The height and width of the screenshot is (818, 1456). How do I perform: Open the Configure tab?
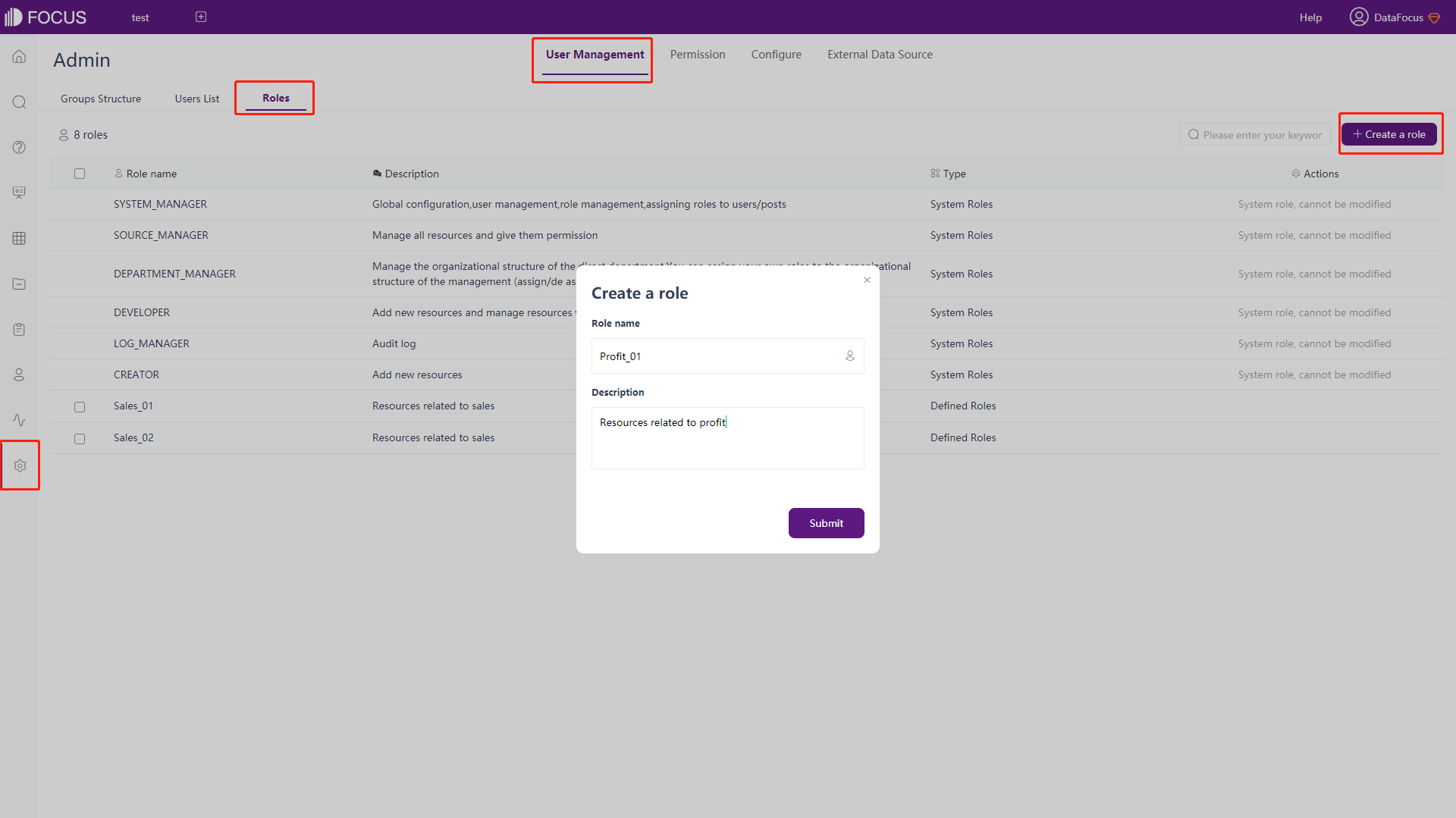pos(776,55)
